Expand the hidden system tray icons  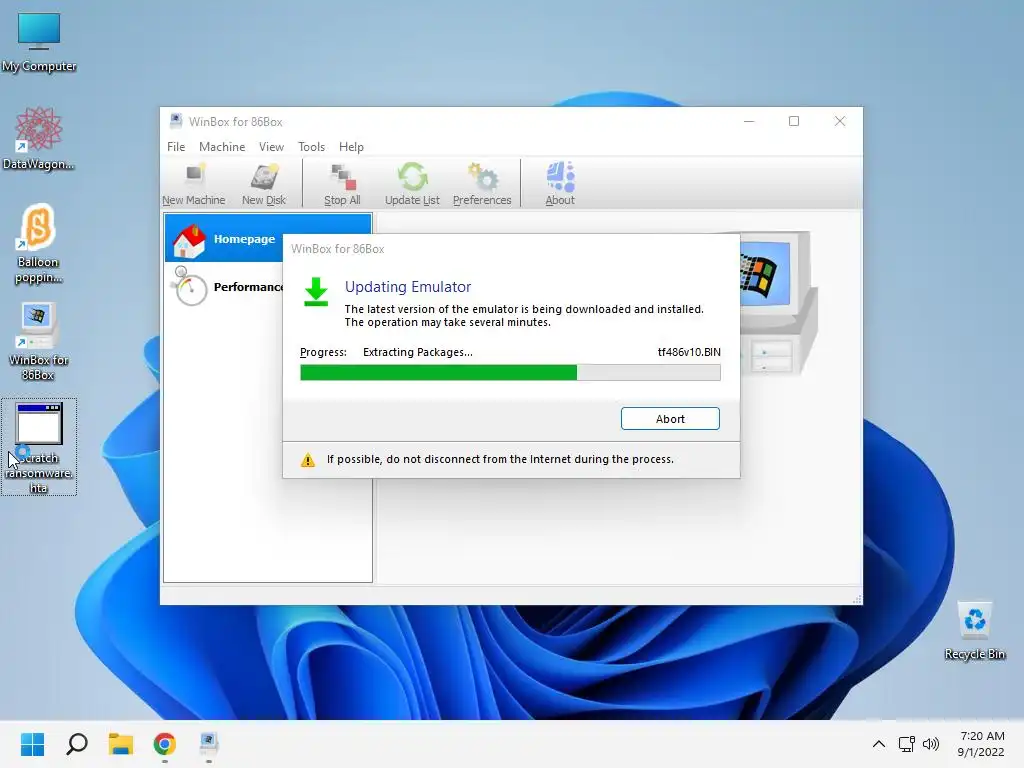tap(879, 744)
